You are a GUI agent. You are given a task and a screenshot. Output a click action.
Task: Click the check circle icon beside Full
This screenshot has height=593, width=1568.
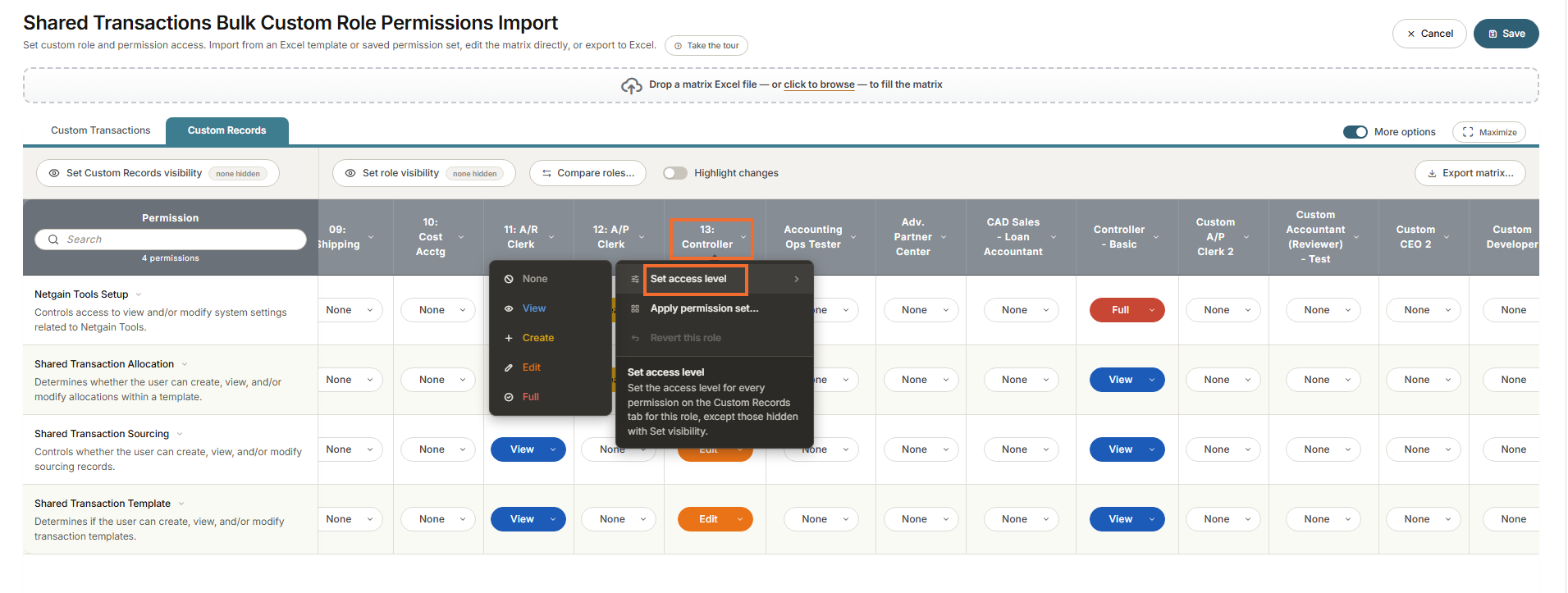click(509, 397)
